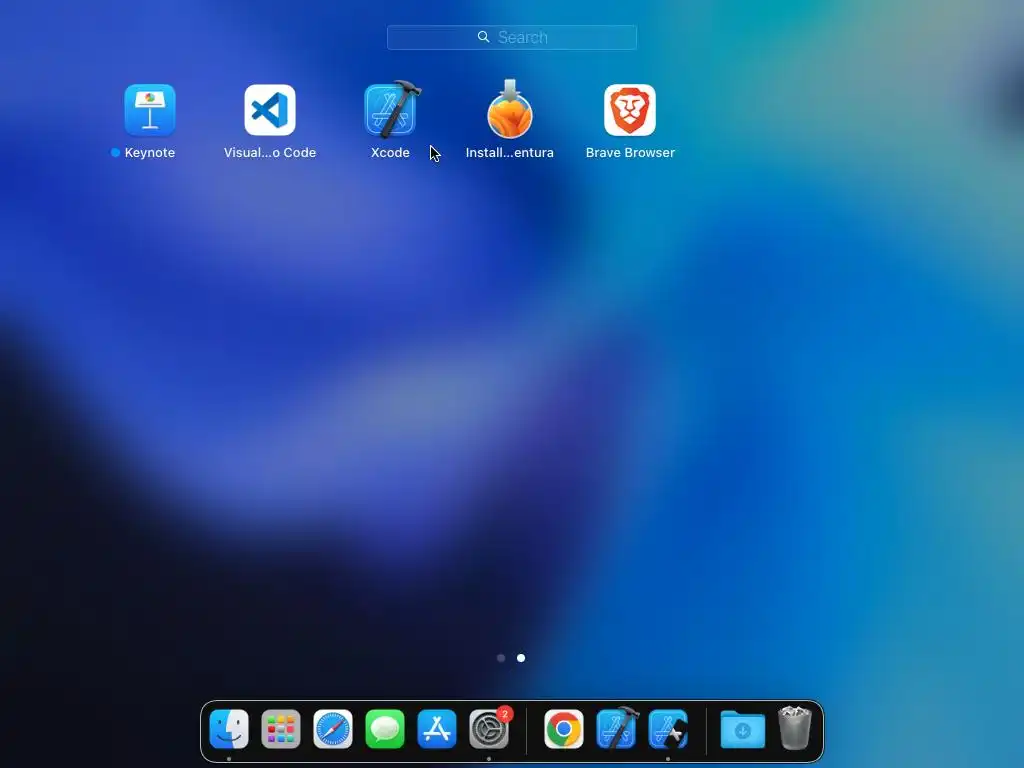Open Finder from the Dock
Image resolution: width=1024 pixels, height=768 pixels.
click(229, 729)
